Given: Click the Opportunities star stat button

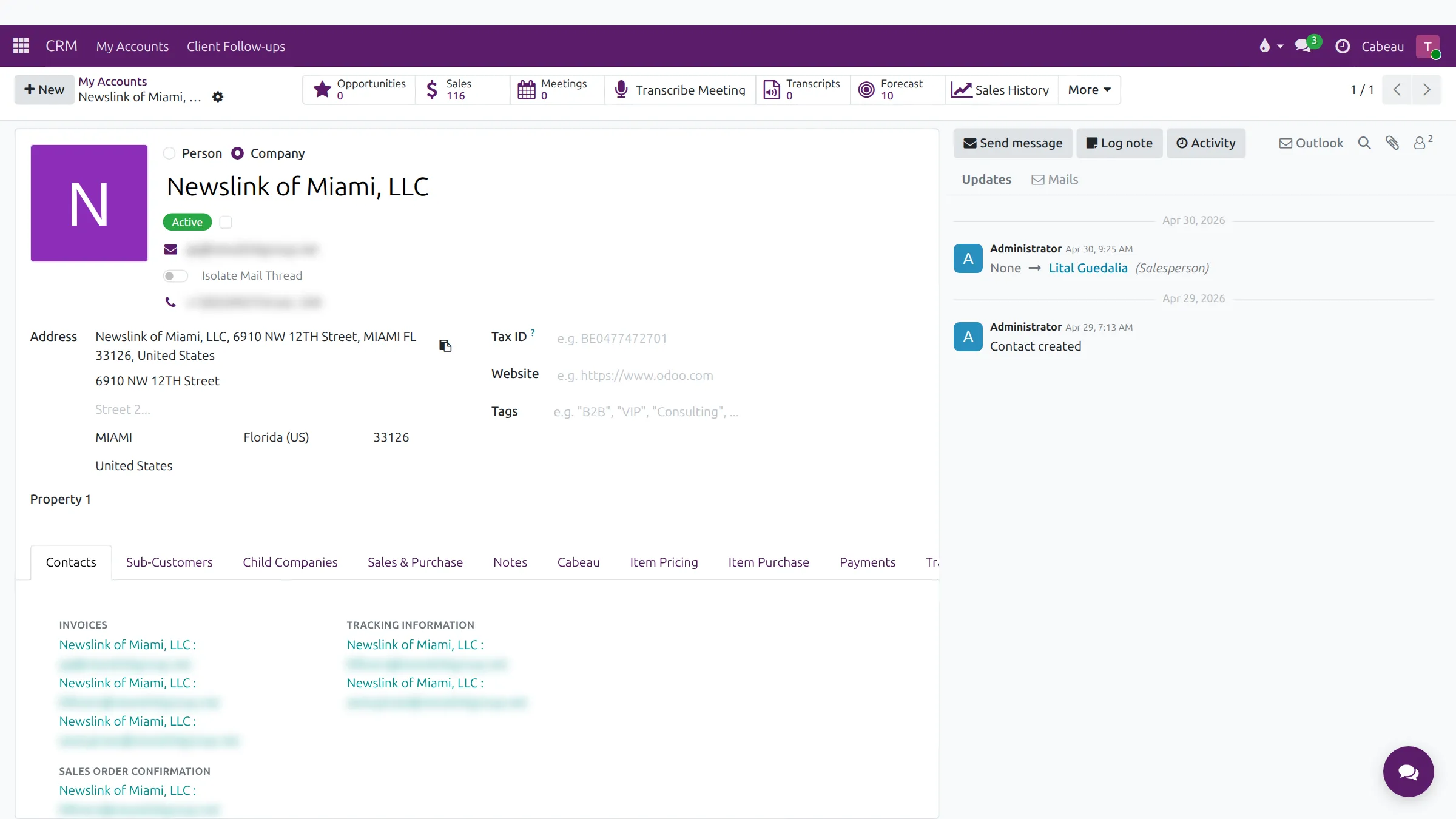Looking at the screenshot, I should tap(359, 90).
